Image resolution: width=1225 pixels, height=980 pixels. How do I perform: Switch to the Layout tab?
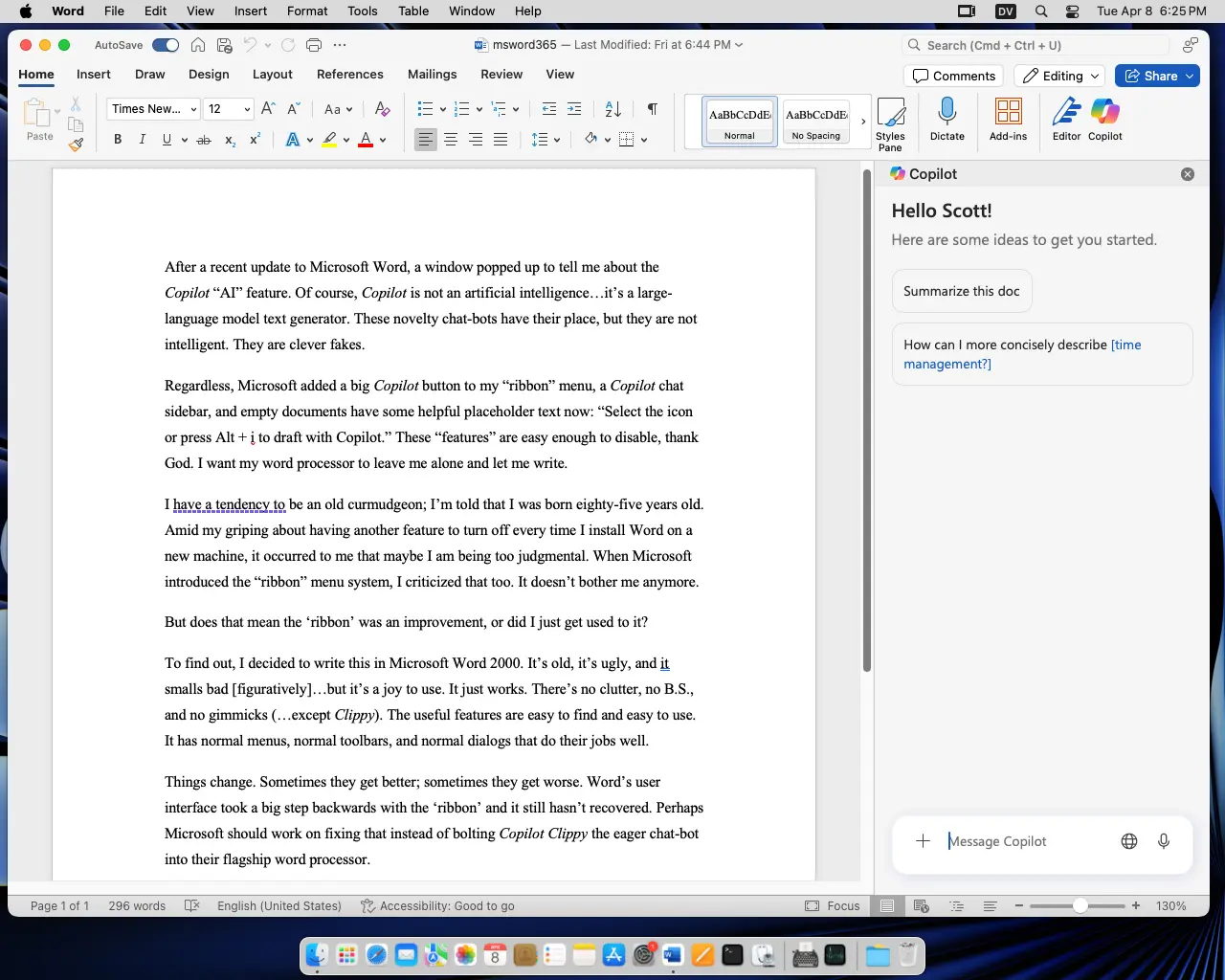pos(272,75)
